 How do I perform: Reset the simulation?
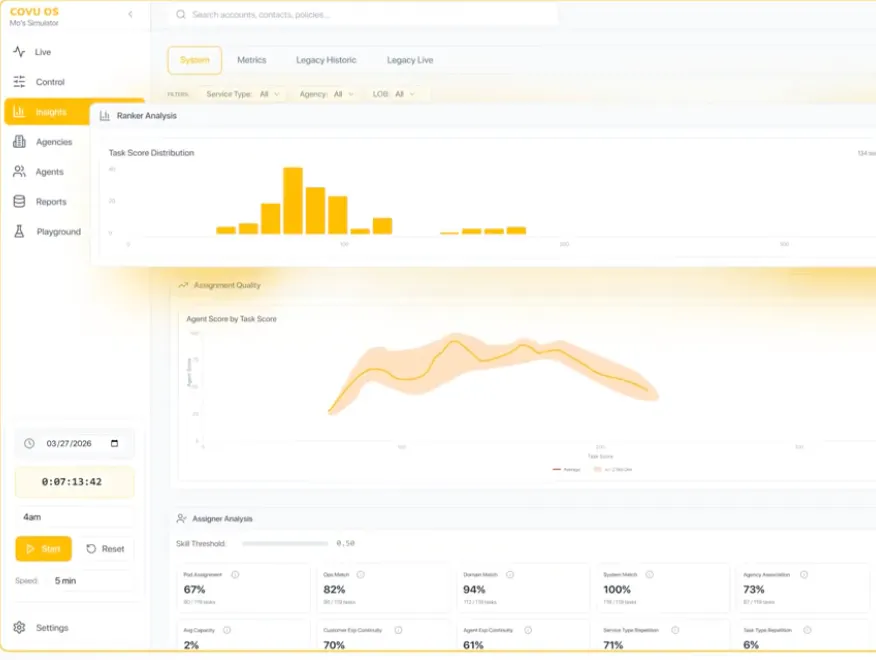click(x=106, y=549)
